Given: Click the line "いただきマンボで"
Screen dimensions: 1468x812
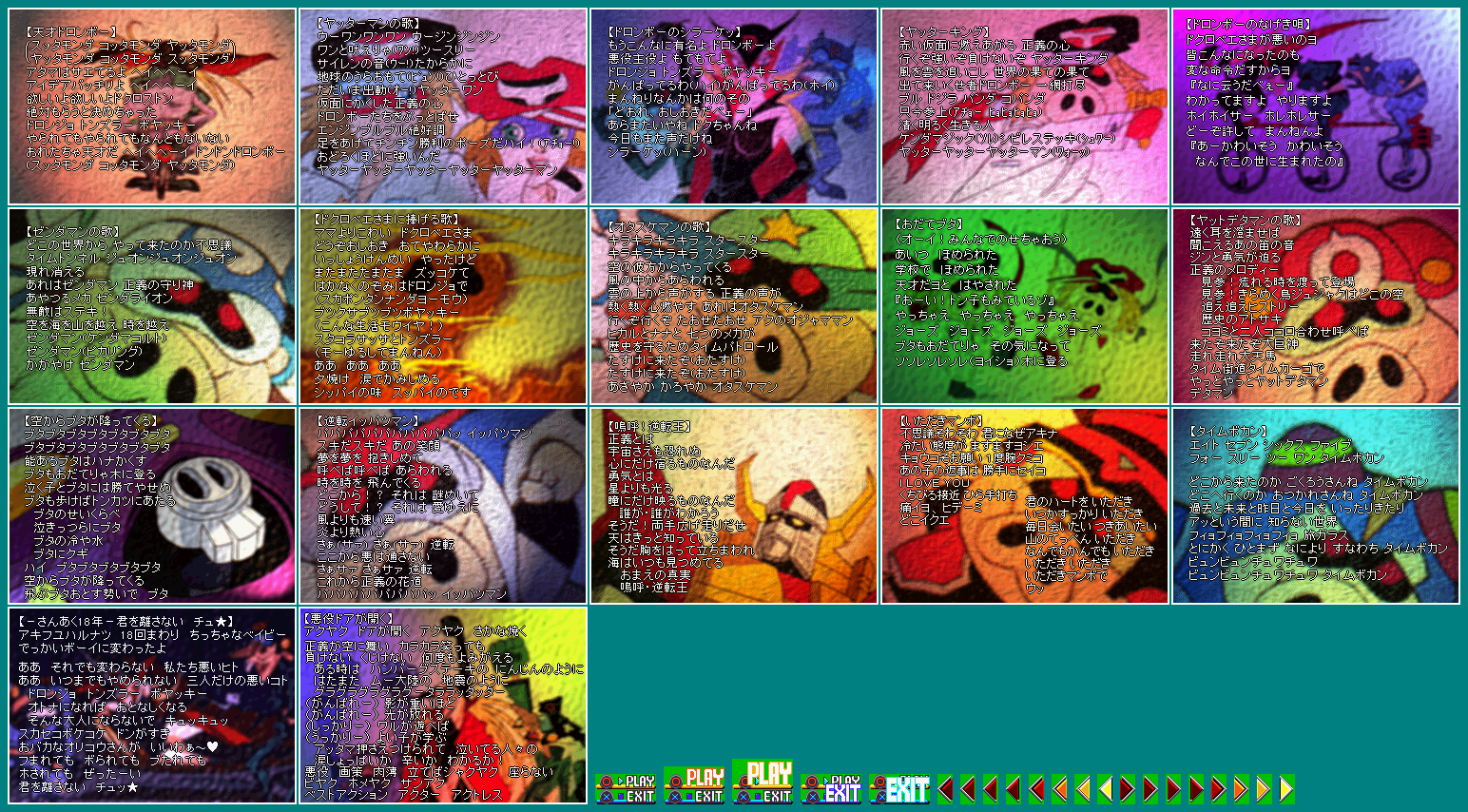Looking at the screenshot, I should pyautogui.click(x=1066, y=576).
